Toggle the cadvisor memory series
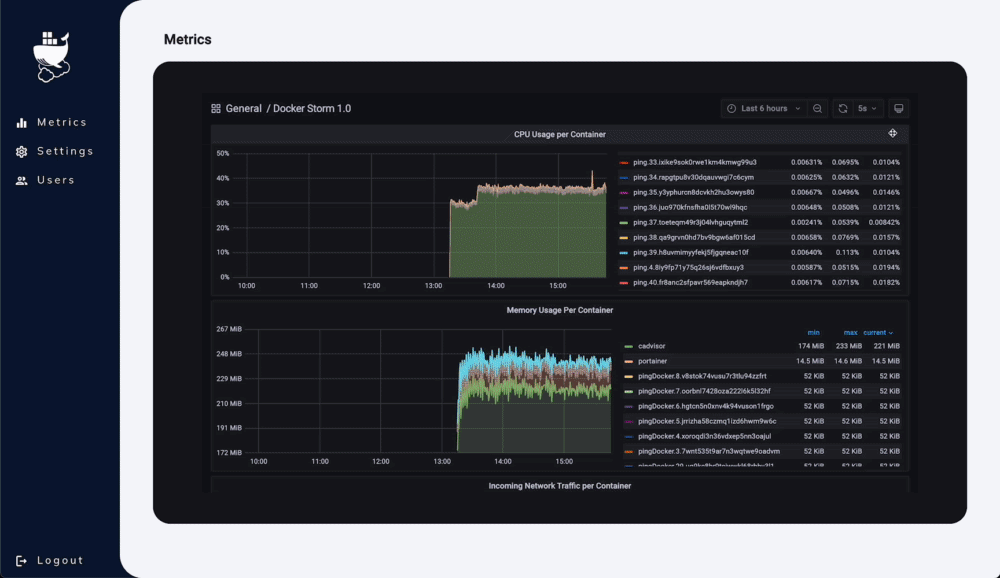 click(651, 346)
